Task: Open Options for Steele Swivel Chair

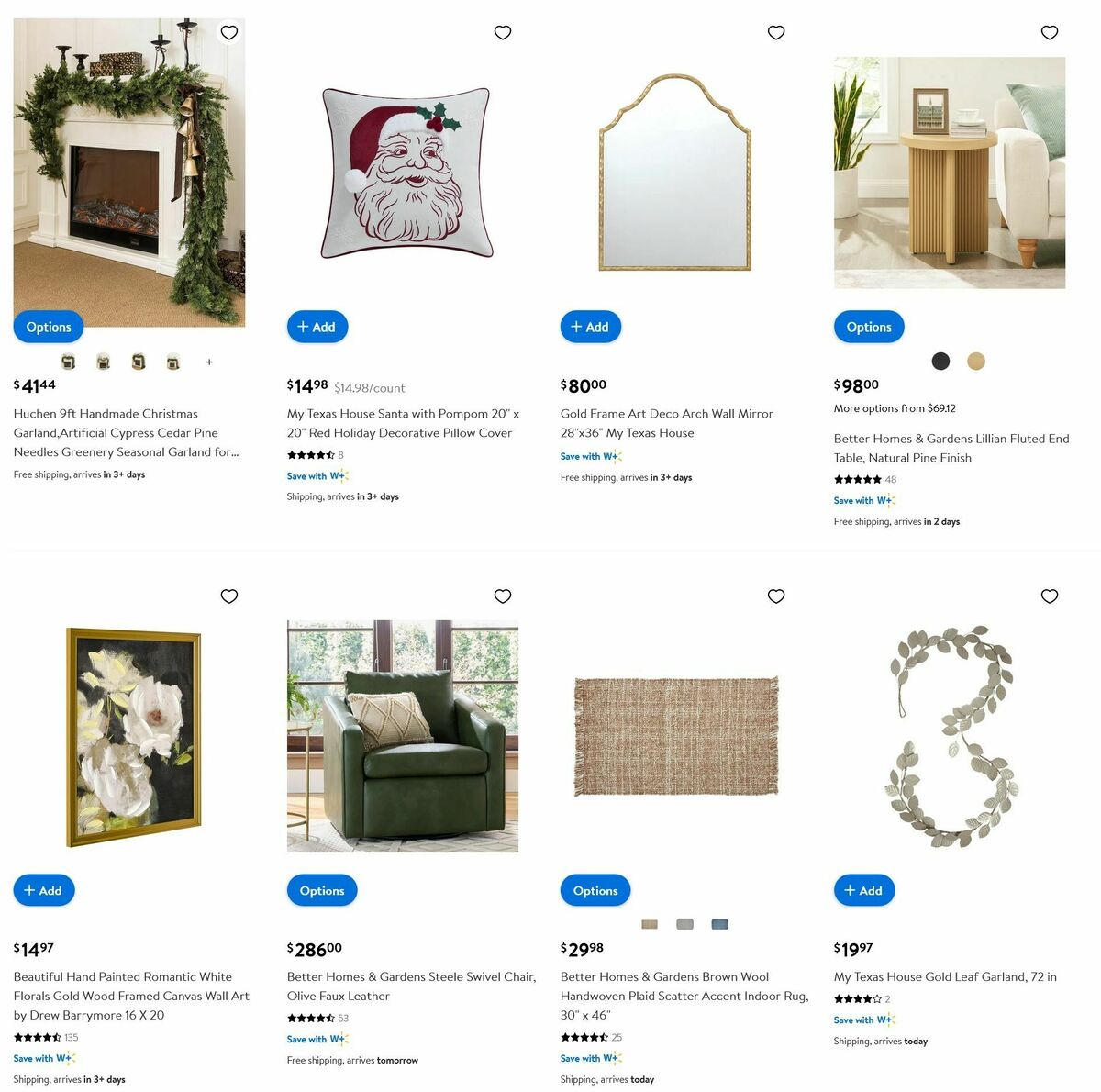Action: coord(322,890)
